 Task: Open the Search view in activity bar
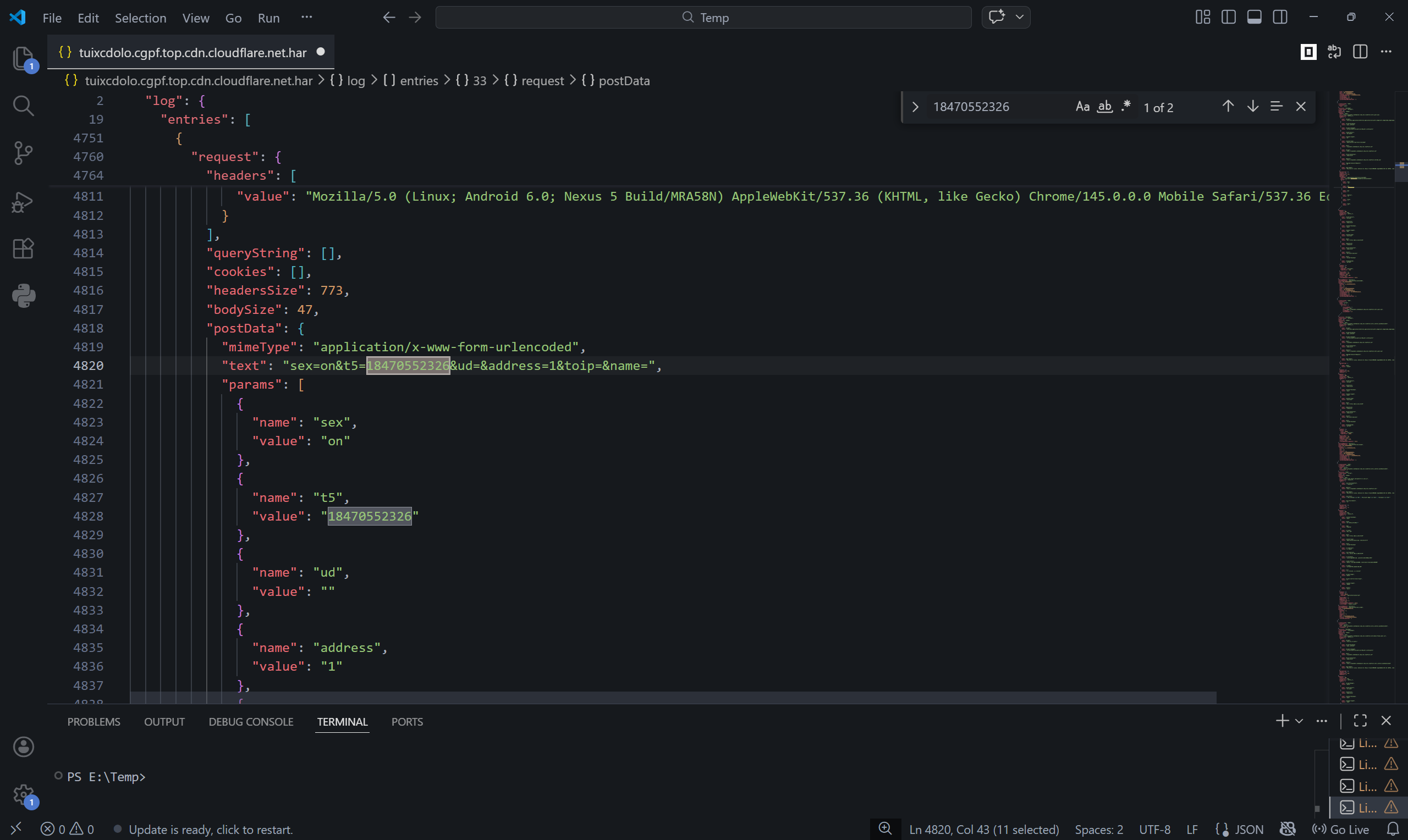(23, 106)
